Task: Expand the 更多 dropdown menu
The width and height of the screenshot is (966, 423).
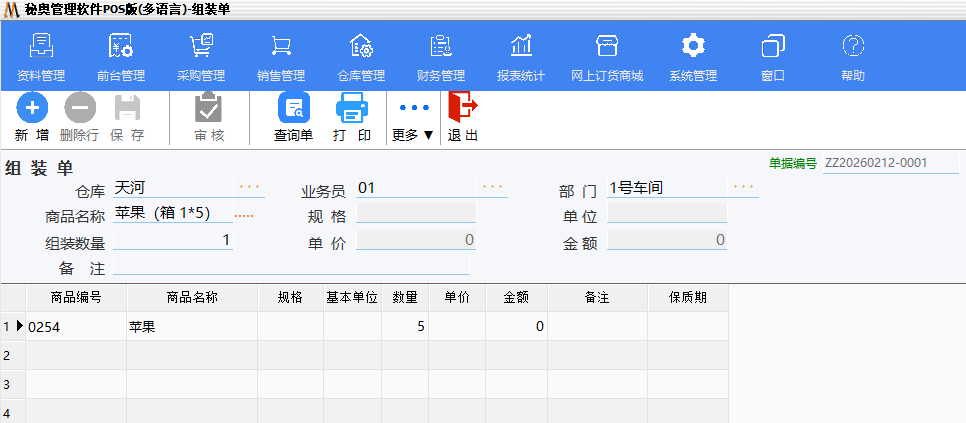Action: point(413,118)
